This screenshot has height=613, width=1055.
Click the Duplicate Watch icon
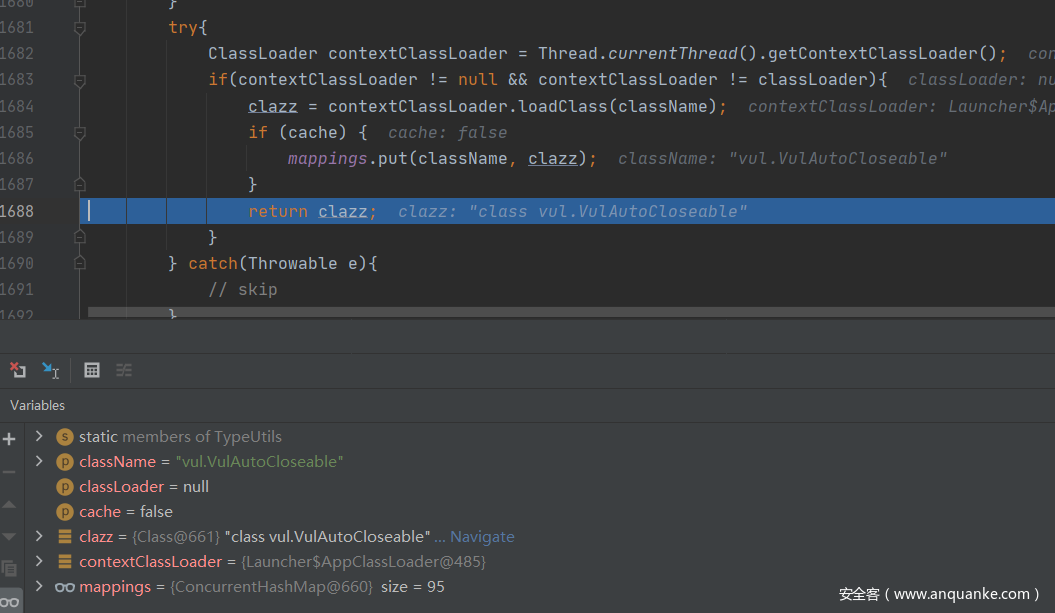[10, 568]
